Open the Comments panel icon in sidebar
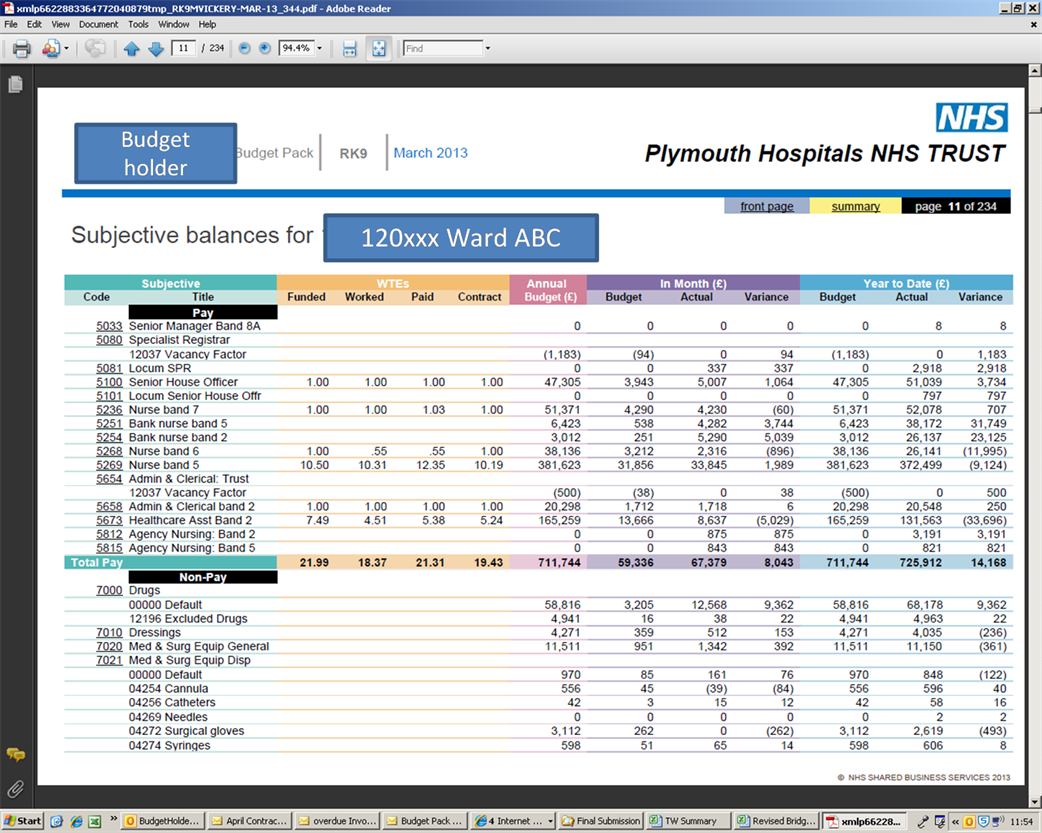Image resolution: width=1042 pixels, height=833 pixels. 15,755
